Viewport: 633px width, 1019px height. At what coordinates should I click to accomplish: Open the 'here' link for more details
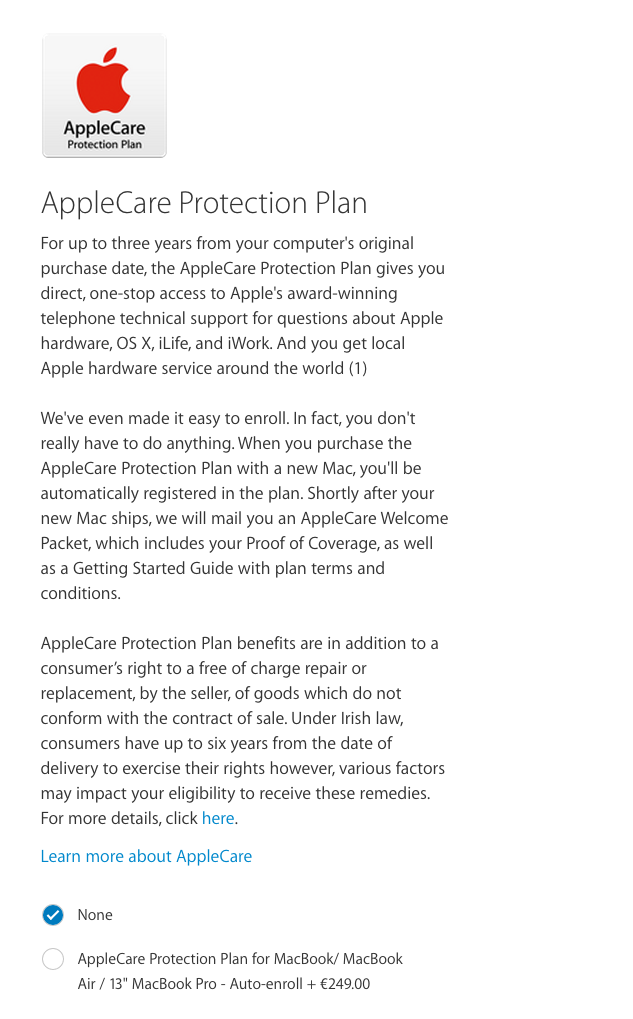[218, 818]
